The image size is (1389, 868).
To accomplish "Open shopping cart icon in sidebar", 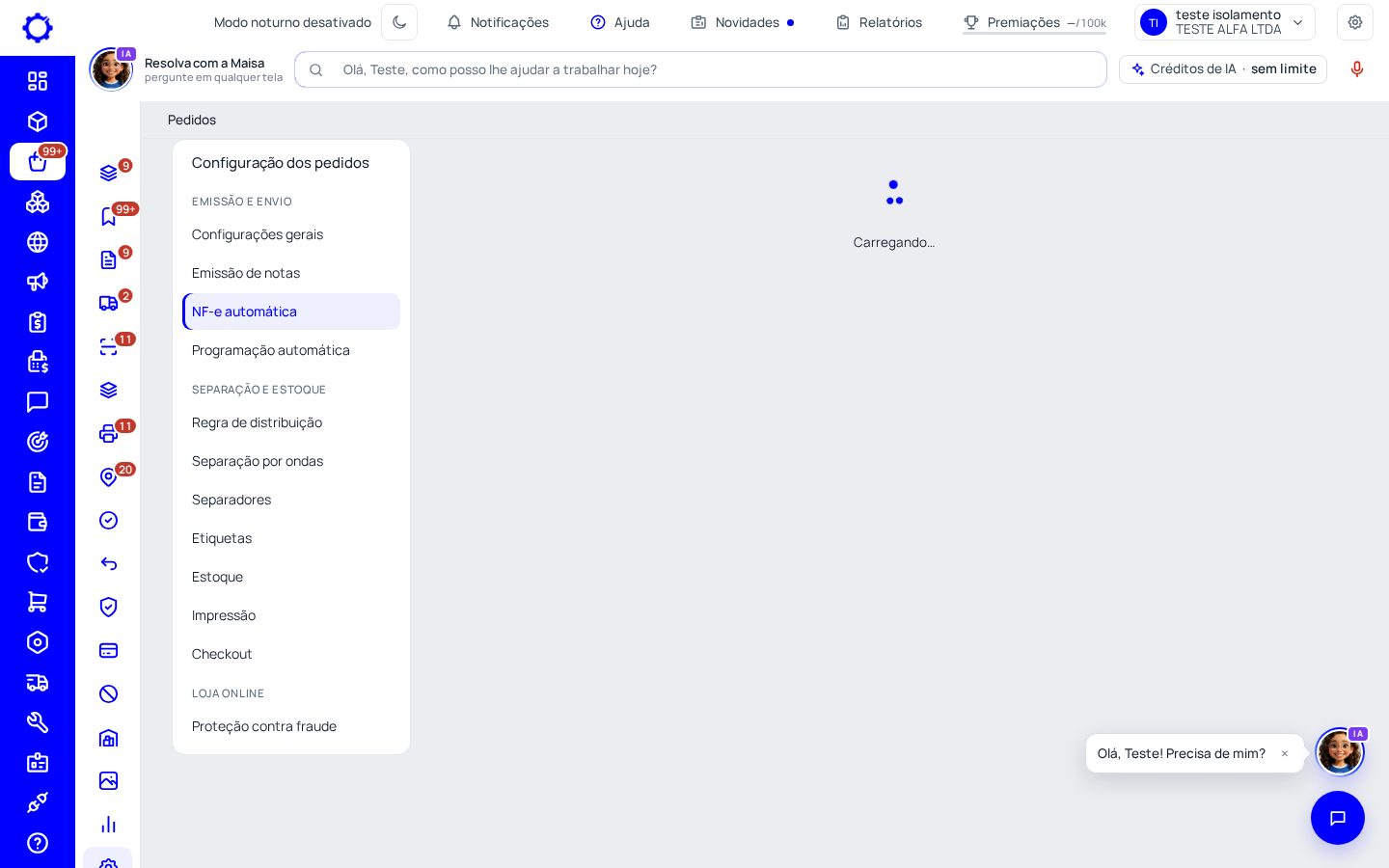I will tap(38, 602).
